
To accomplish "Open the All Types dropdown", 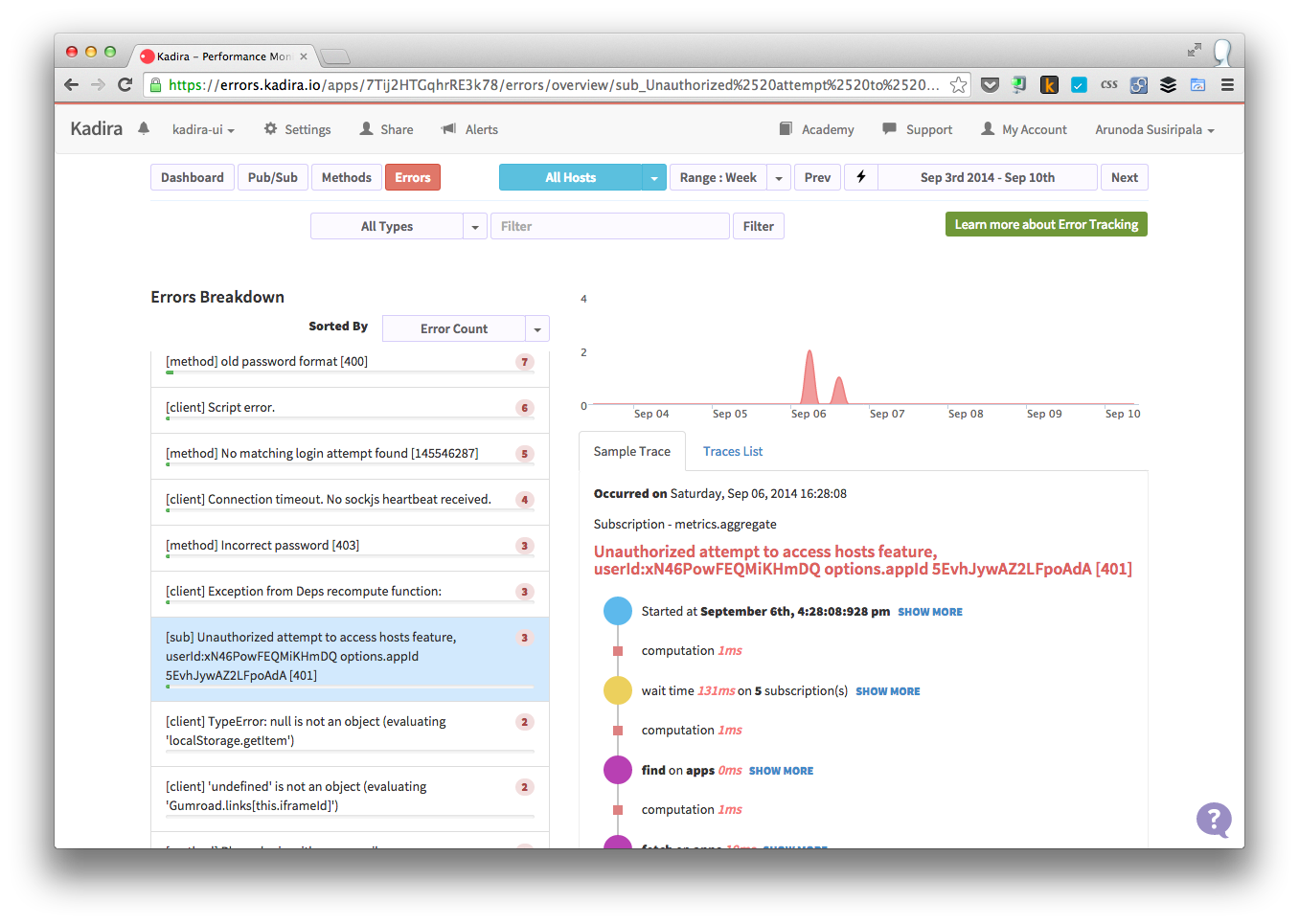I will point(399,226).
